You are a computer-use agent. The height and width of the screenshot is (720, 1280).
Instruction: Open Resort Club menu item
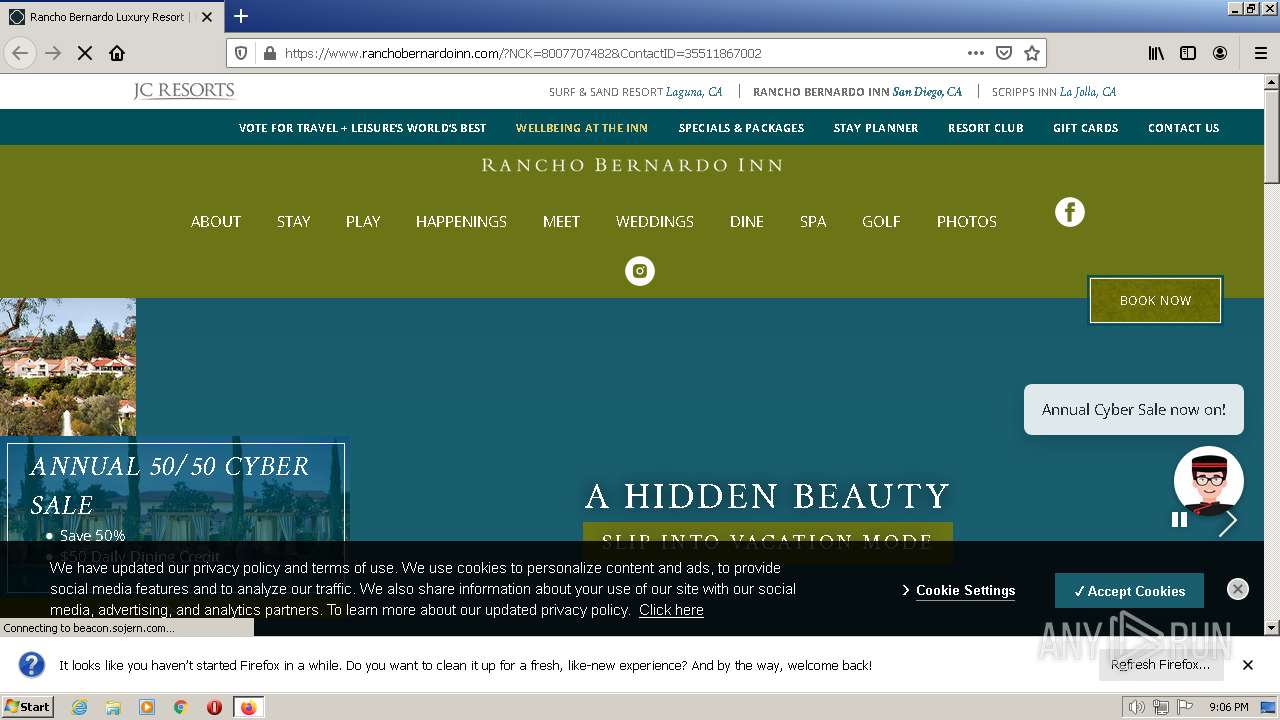[986, 128]
